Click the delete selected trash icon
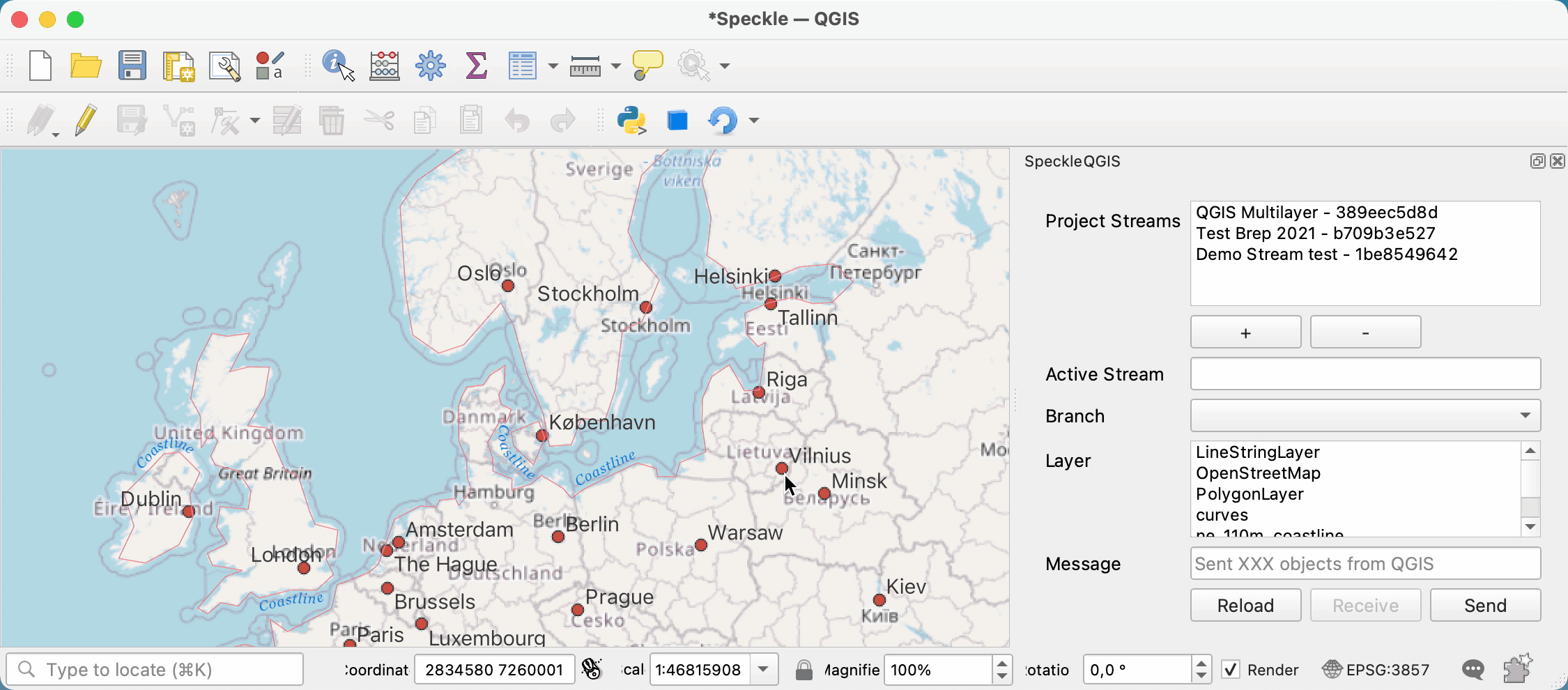 tap(332, 121)
